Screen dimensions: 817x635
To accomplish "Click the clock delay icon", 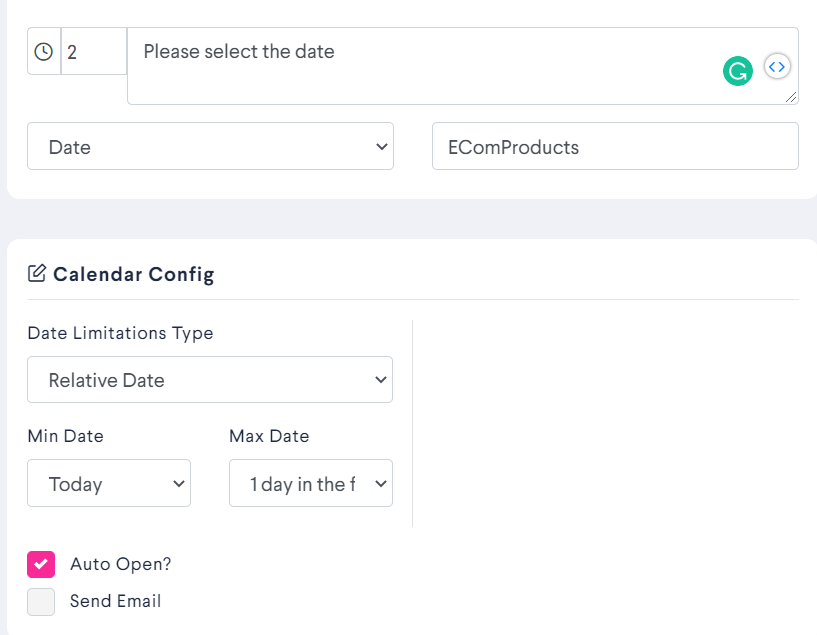I will [x=44, y=52].
